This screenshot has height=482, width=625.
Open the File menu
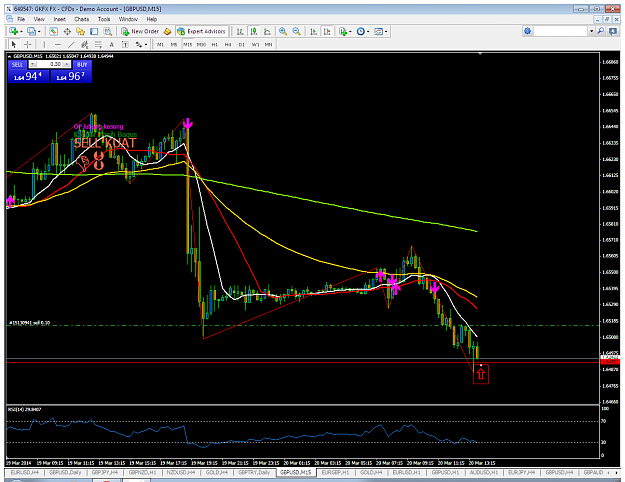click(x=21, y=19)
